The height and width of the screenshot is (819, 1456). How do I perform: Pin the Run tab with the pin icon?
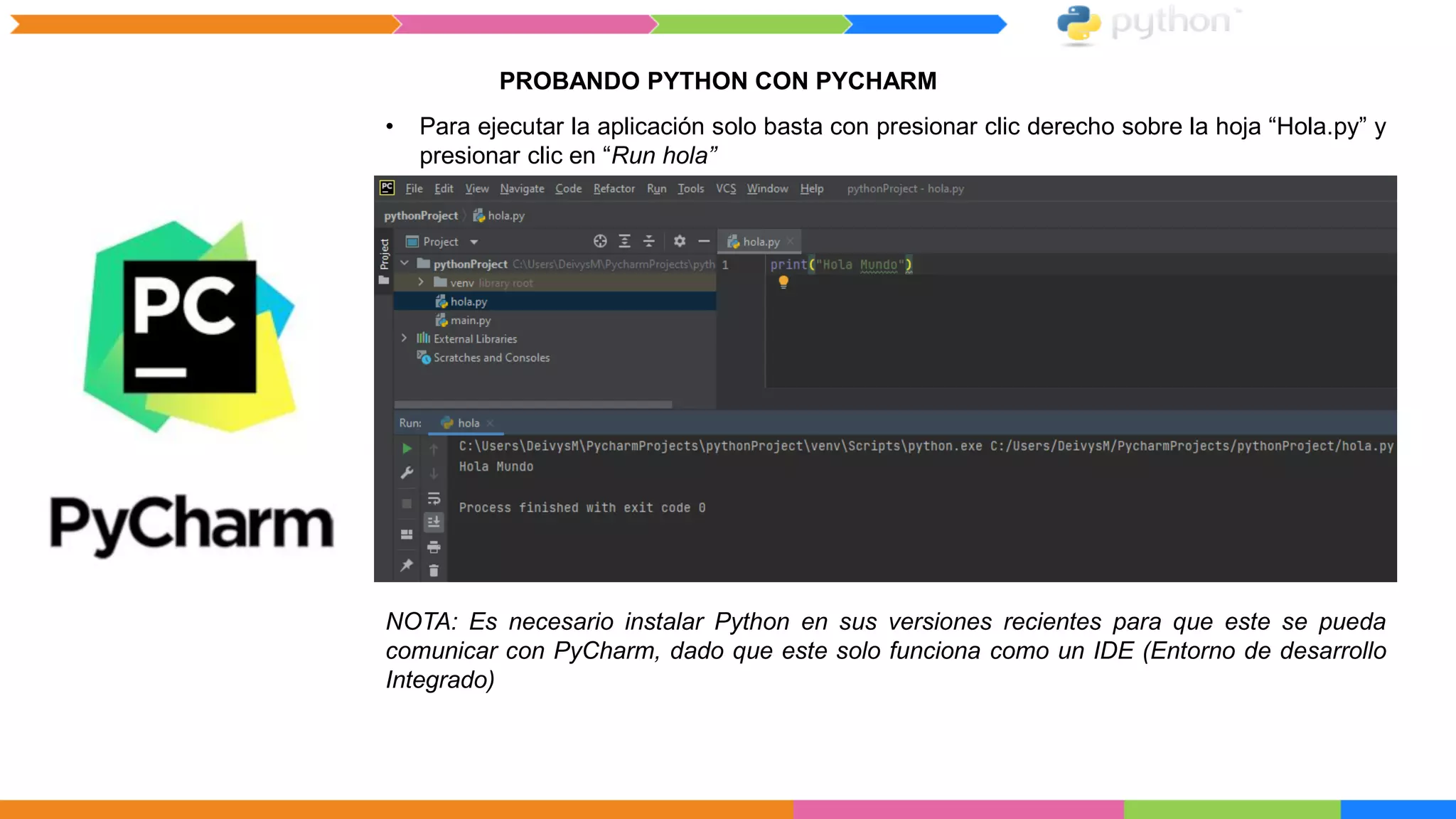point(407,565)
